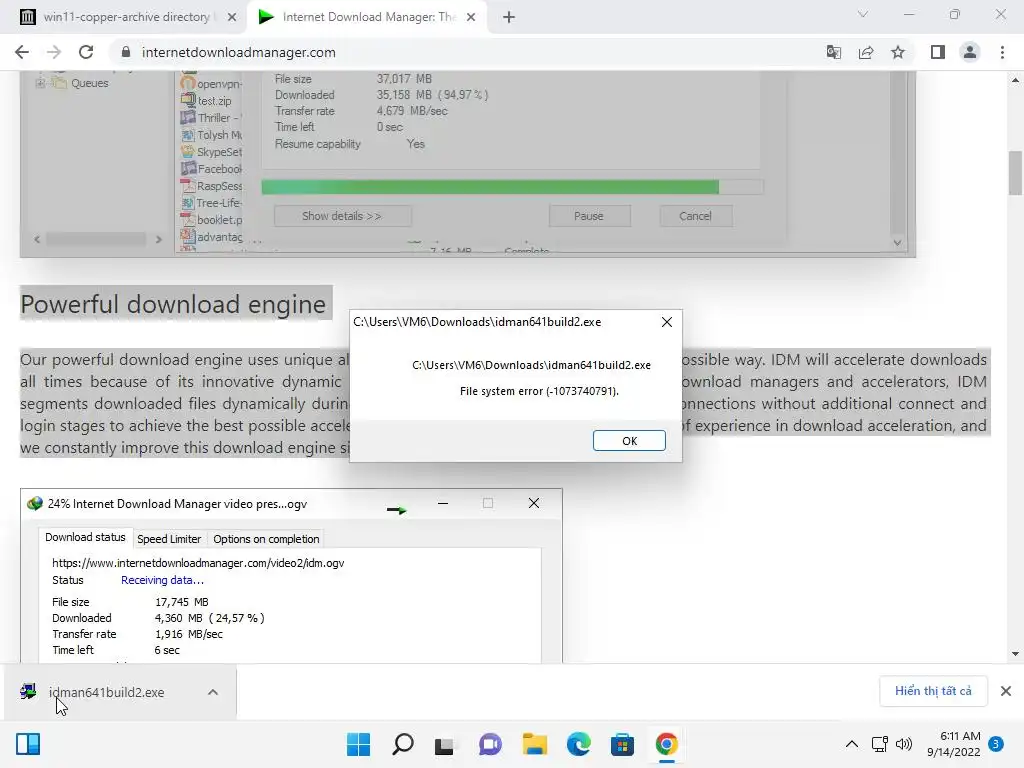Open the translate page icon
Screen dimensions: 1024x768
tap(833, 52)
